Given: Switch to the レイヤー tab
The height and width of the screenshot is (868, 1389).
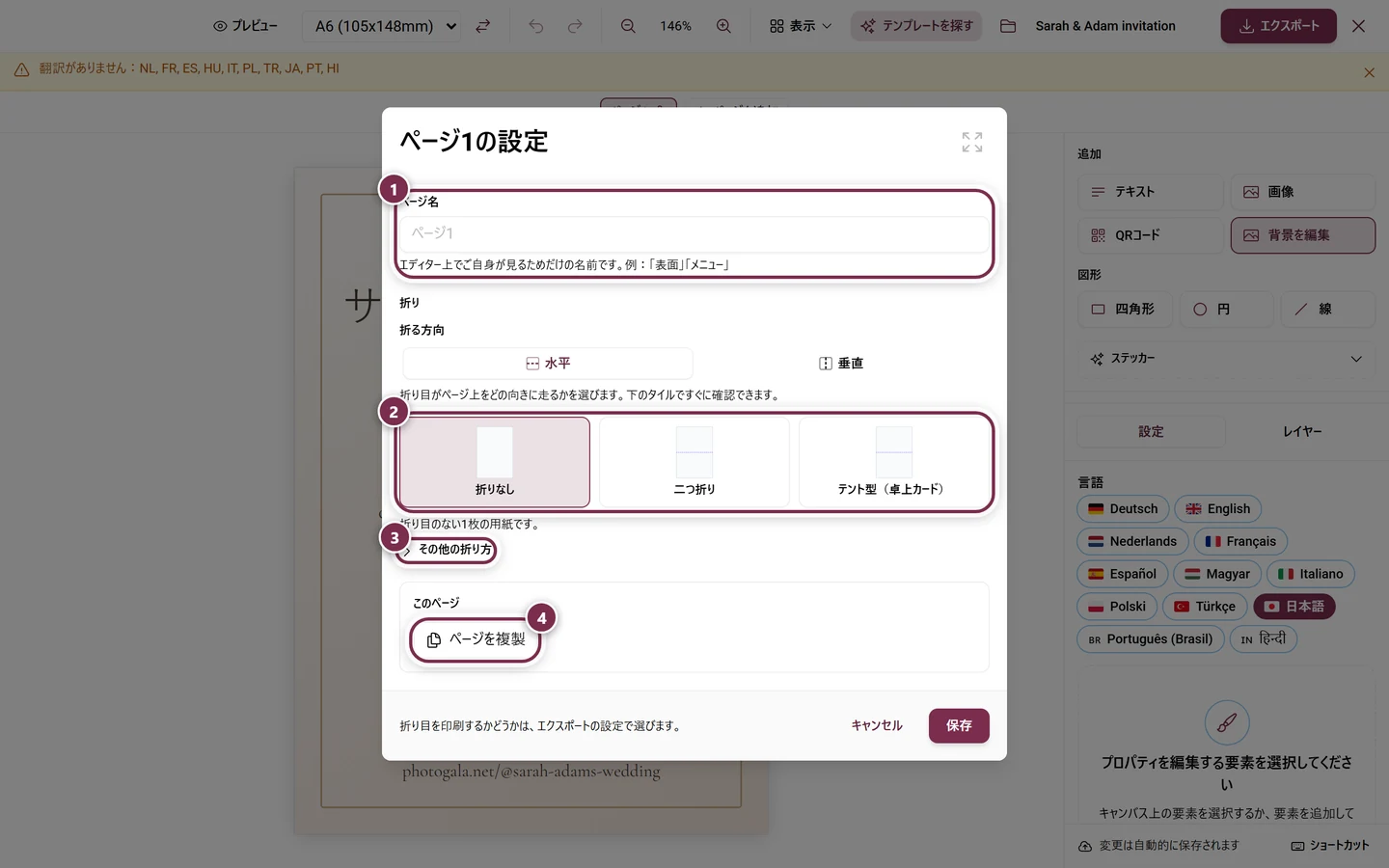Looking at the screenshot, I should (x=1302, y=432).
